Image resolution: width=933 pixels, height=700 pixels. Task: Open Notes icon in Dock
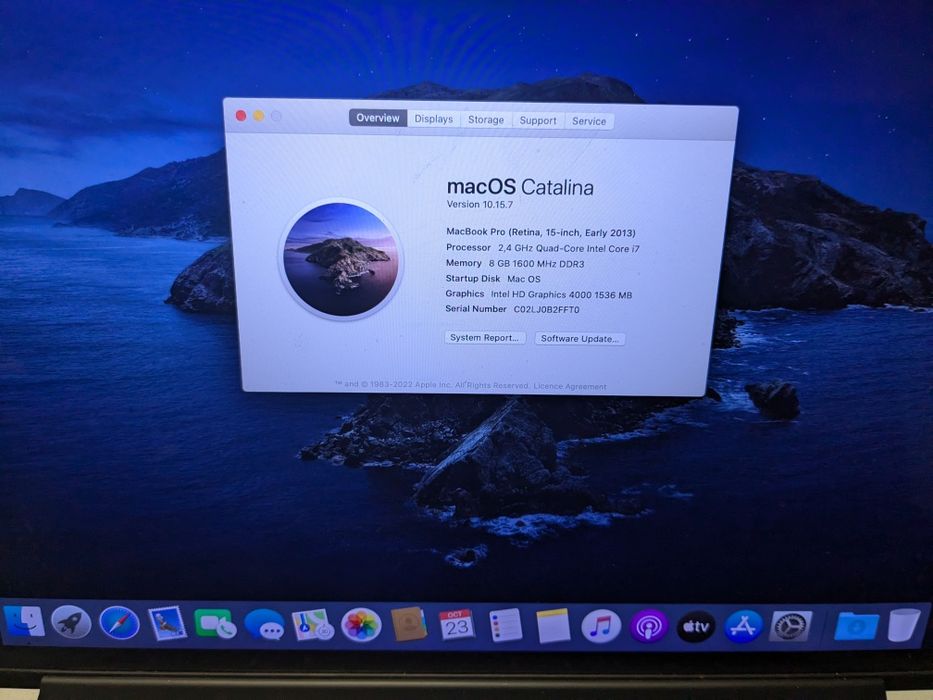[553, 626]
